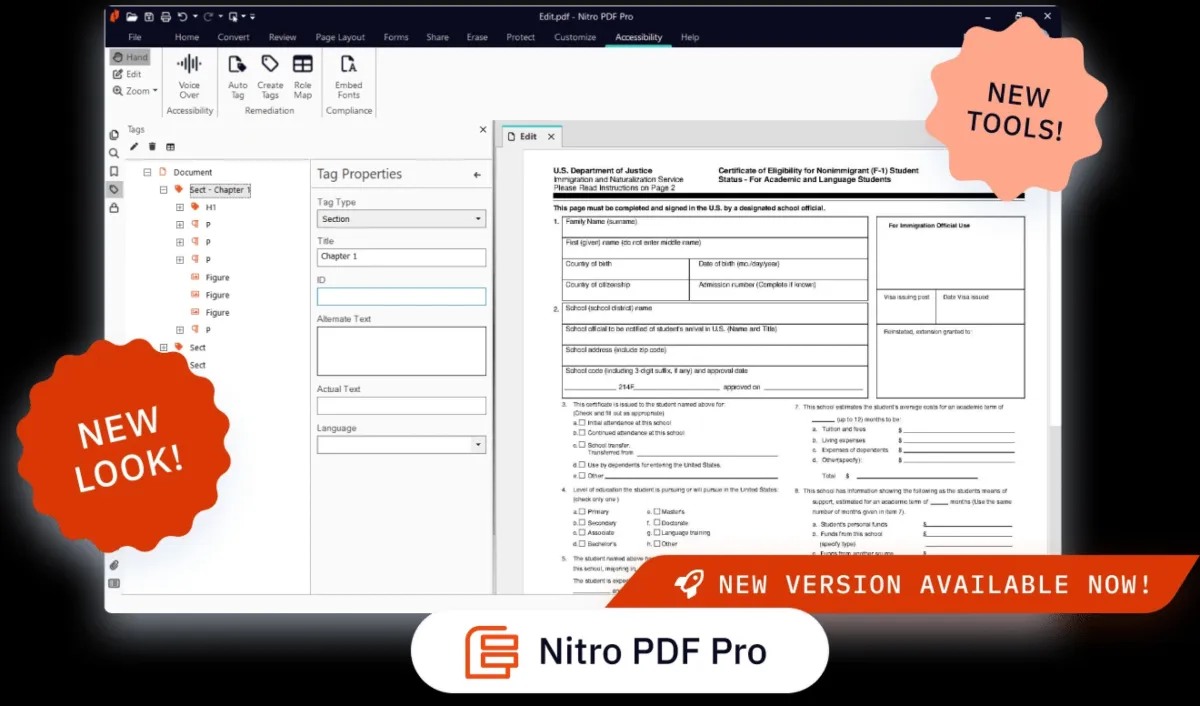
Task: Run Auto Tag in the Remediation group
Action: [x=238, y=75]
